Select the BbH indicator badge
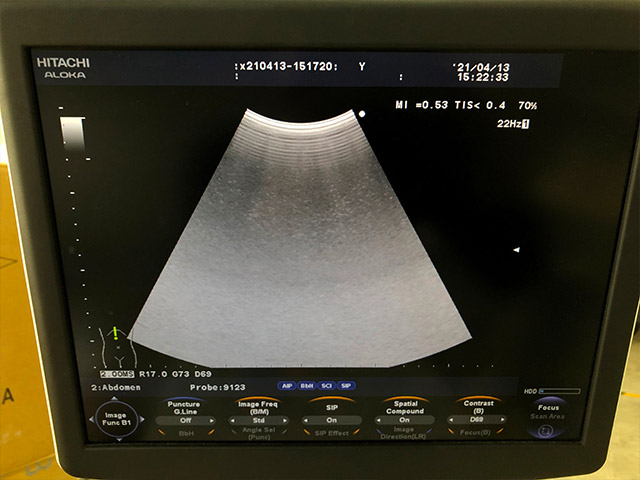This screenshot has height=480, width=640. (x=306, y=385)
